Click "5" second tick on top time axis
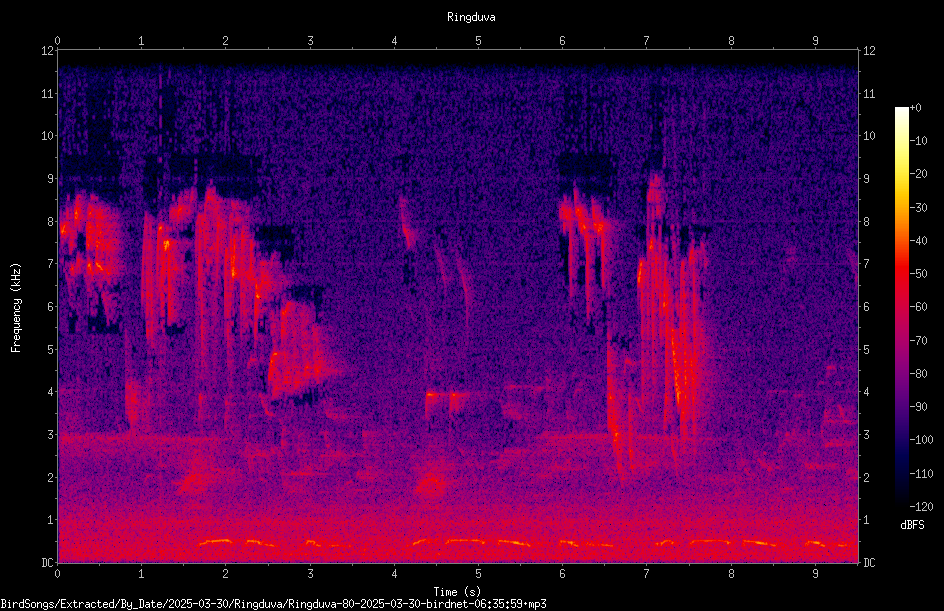The image size is (944, 611). [x=479, y=41]
